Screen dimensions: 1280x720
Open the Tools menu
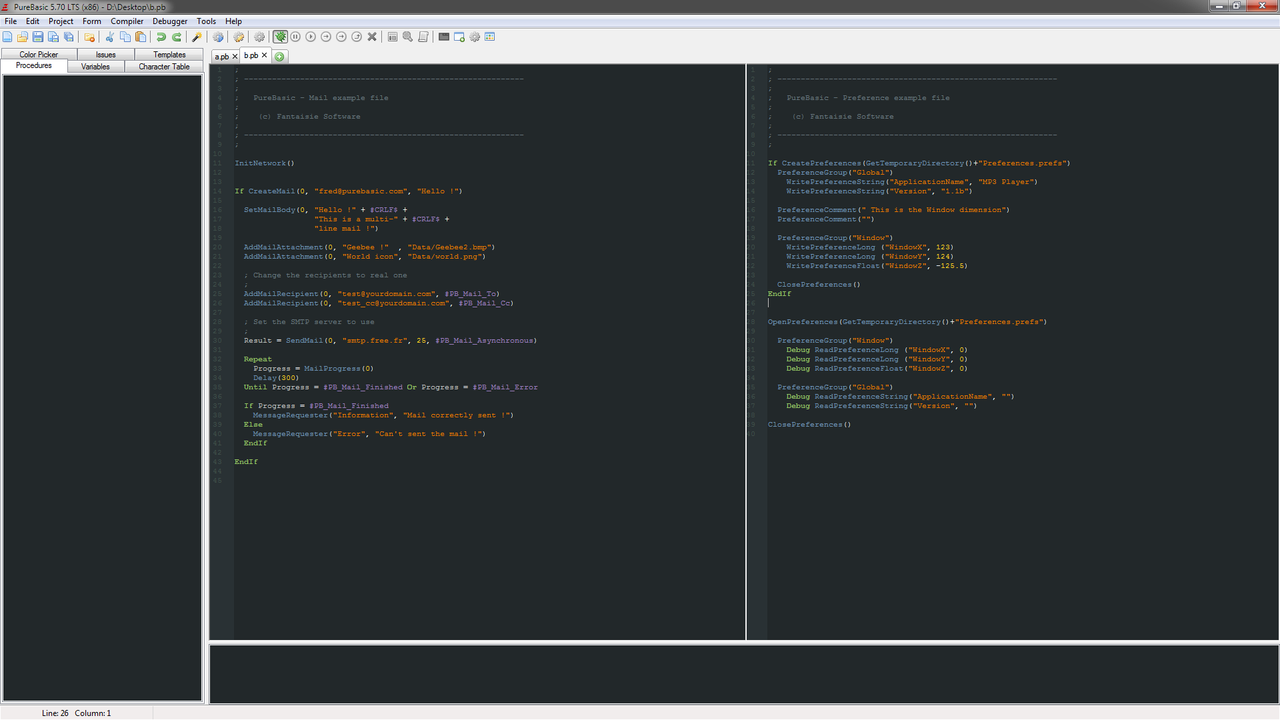206,21
